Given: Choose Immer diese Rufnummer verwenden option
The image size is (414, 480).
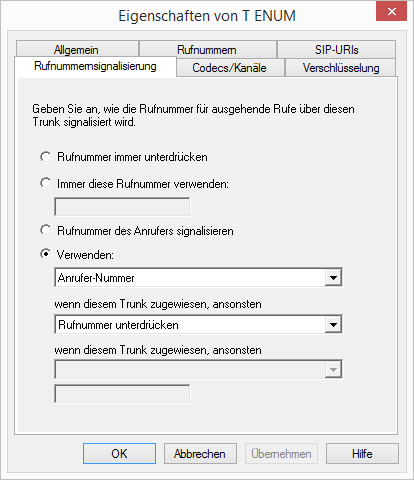Looking at the screenshot, I should click(46, 183).
